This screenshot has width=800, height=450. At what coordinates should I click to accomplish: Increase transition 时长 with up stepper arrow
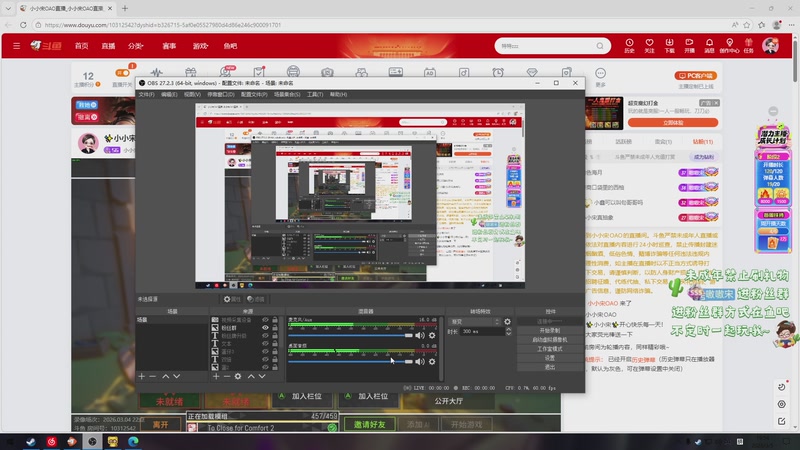(x=509, y=329)
